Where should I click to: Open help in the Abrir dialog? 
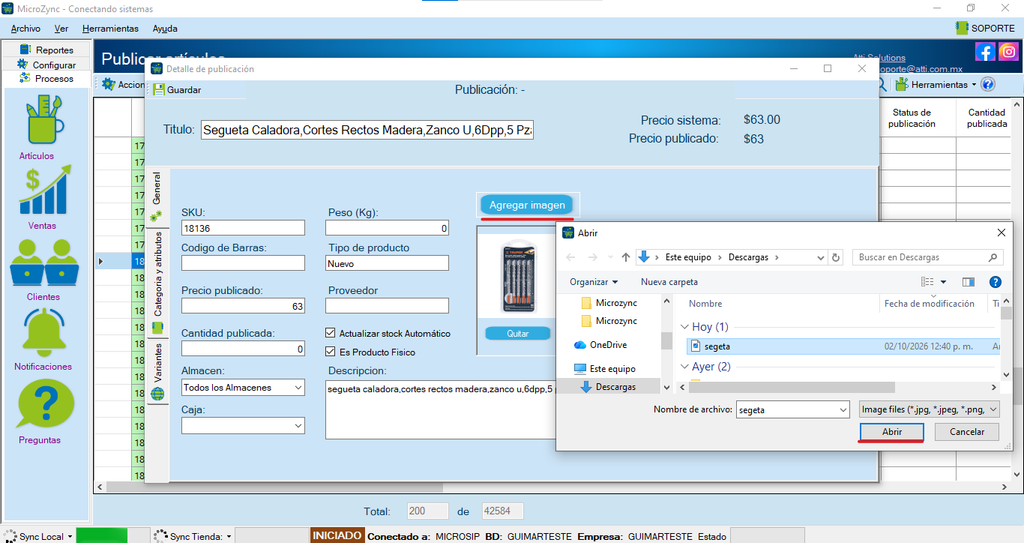pos(995,282)
